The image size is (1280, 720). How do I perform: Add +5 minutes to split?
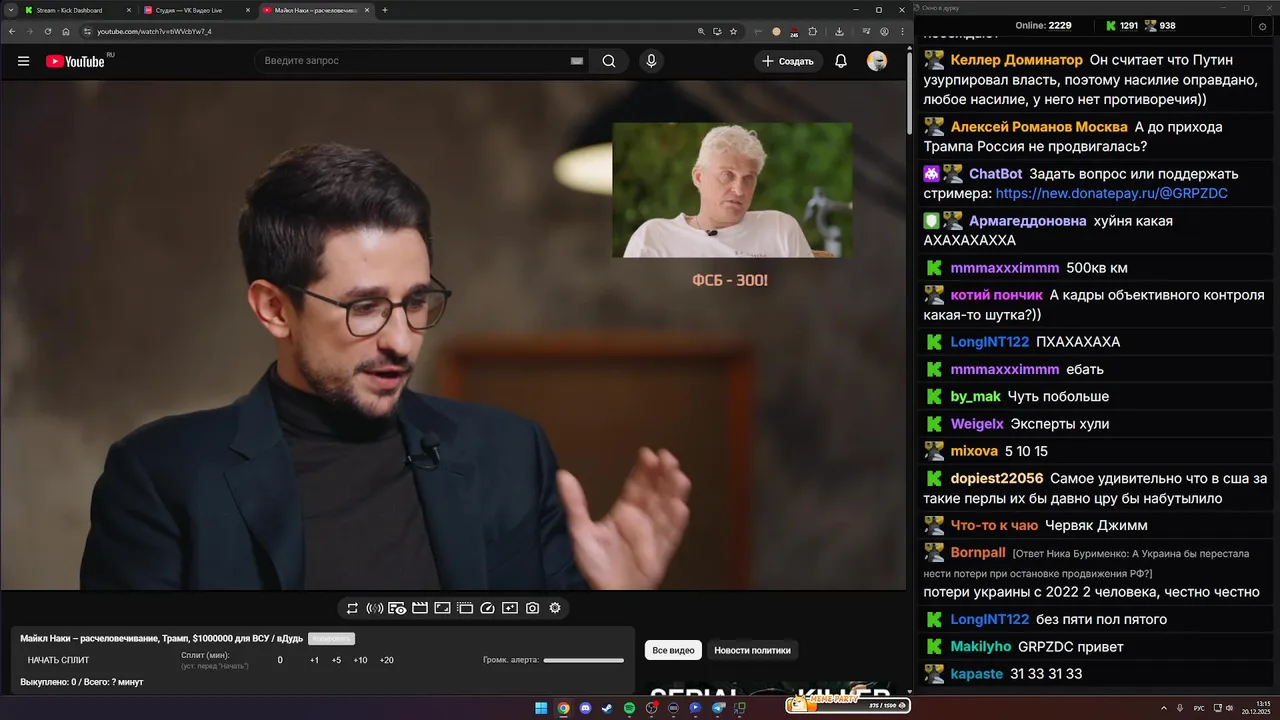point(336,660)
